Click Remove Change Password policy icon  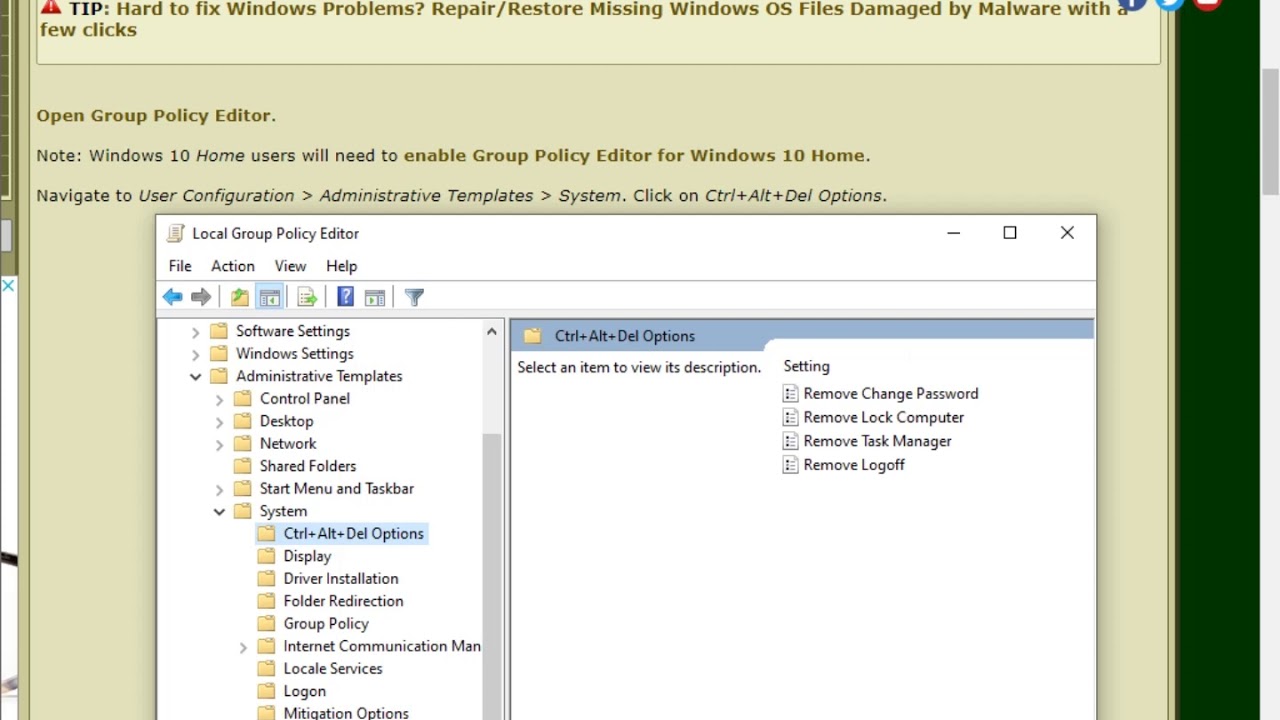pyautogui.click(x=790, y=394)
